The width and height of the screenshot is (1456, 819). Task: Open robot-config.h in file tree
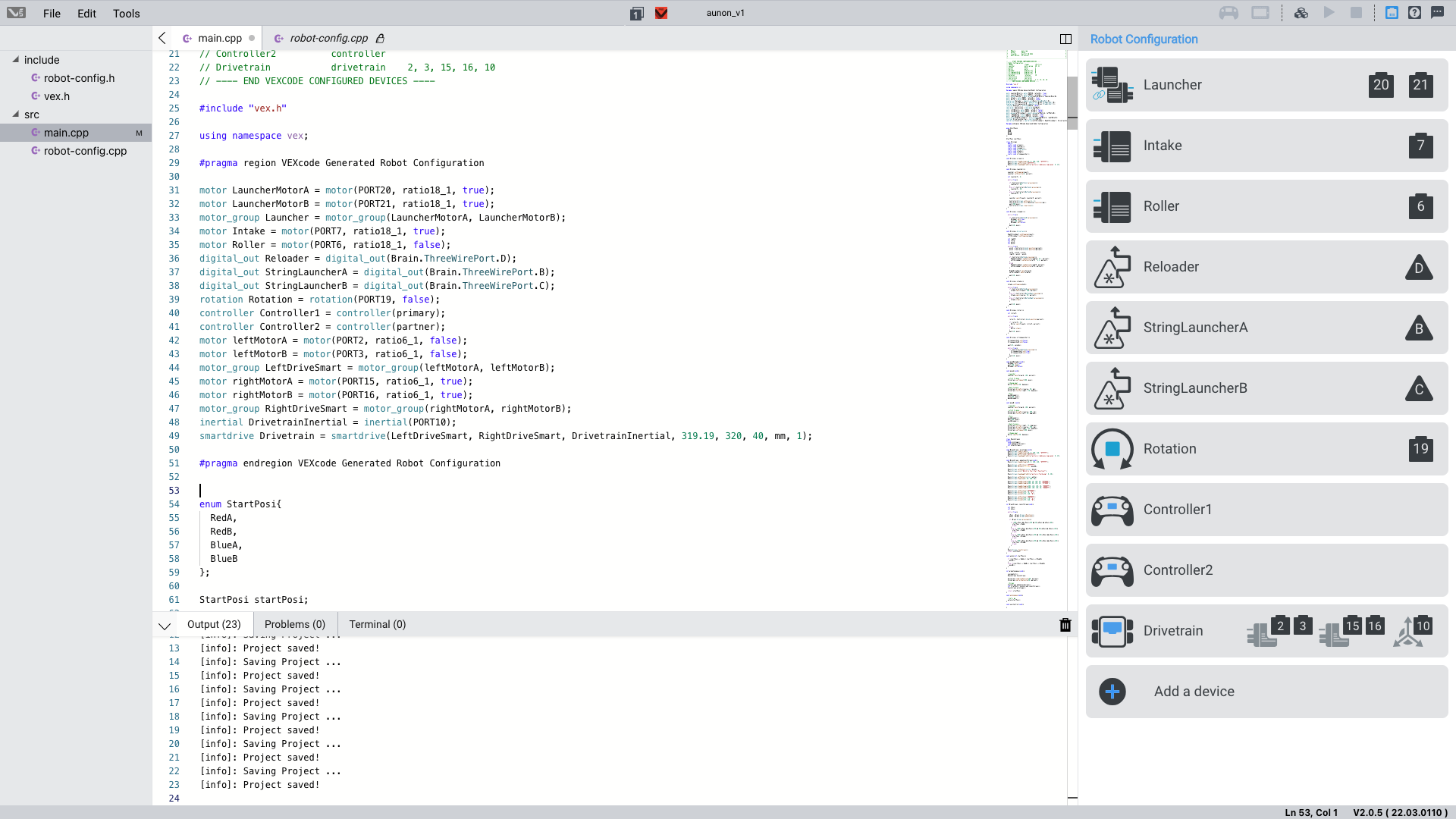point(79,78)
